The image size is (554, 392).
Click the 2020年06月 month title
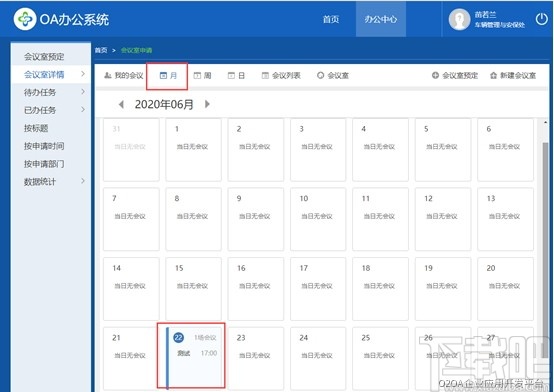click(164, 104)
